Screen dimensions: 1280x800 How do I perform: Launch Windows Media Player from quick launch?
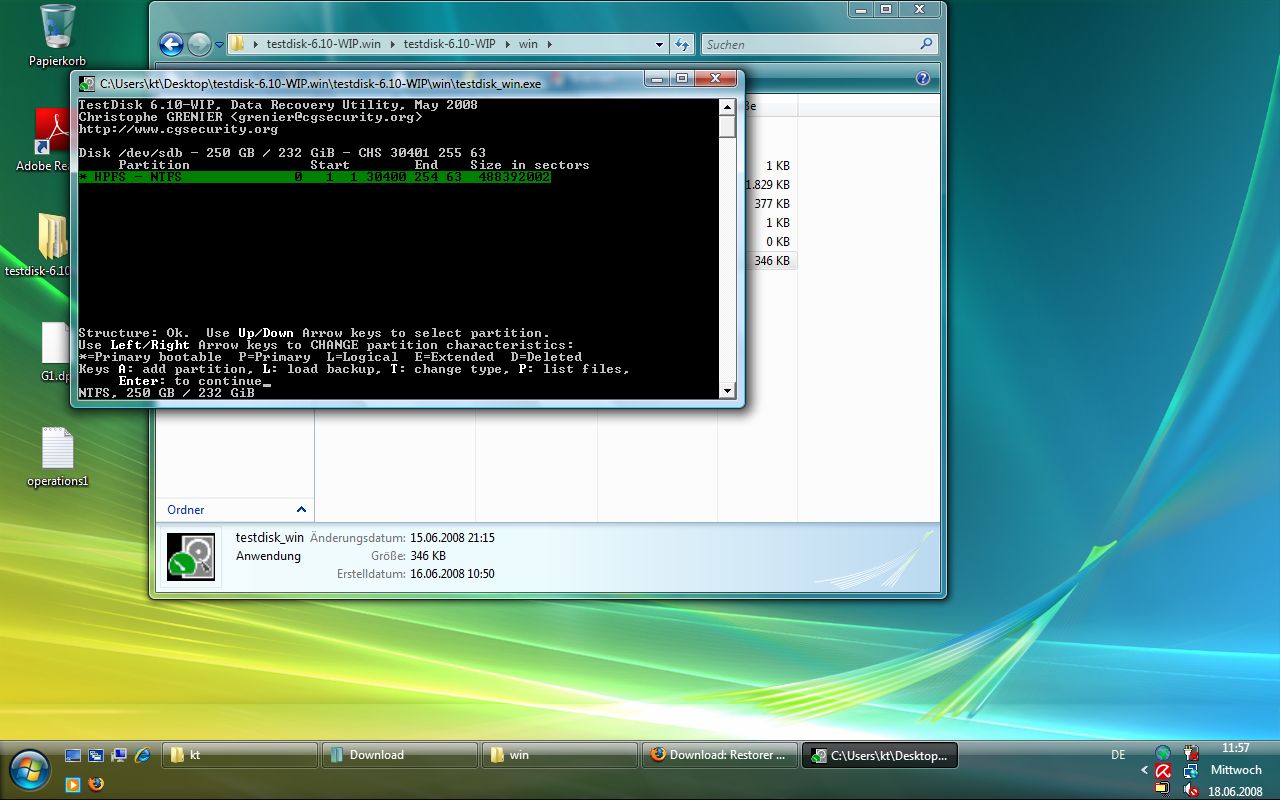(73, 784)
